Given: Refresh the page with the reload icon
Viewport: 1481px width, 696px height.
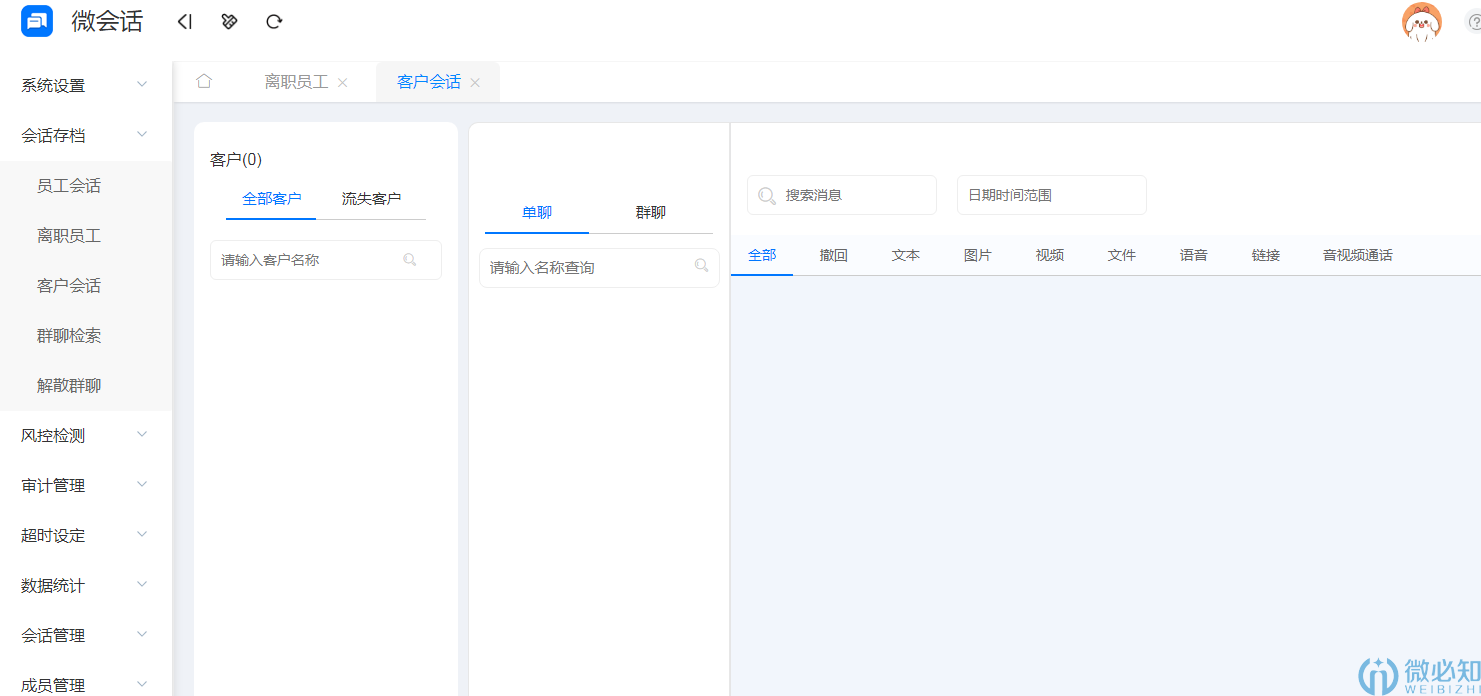Looking at the screenshot, I should [x=274, y=20].
